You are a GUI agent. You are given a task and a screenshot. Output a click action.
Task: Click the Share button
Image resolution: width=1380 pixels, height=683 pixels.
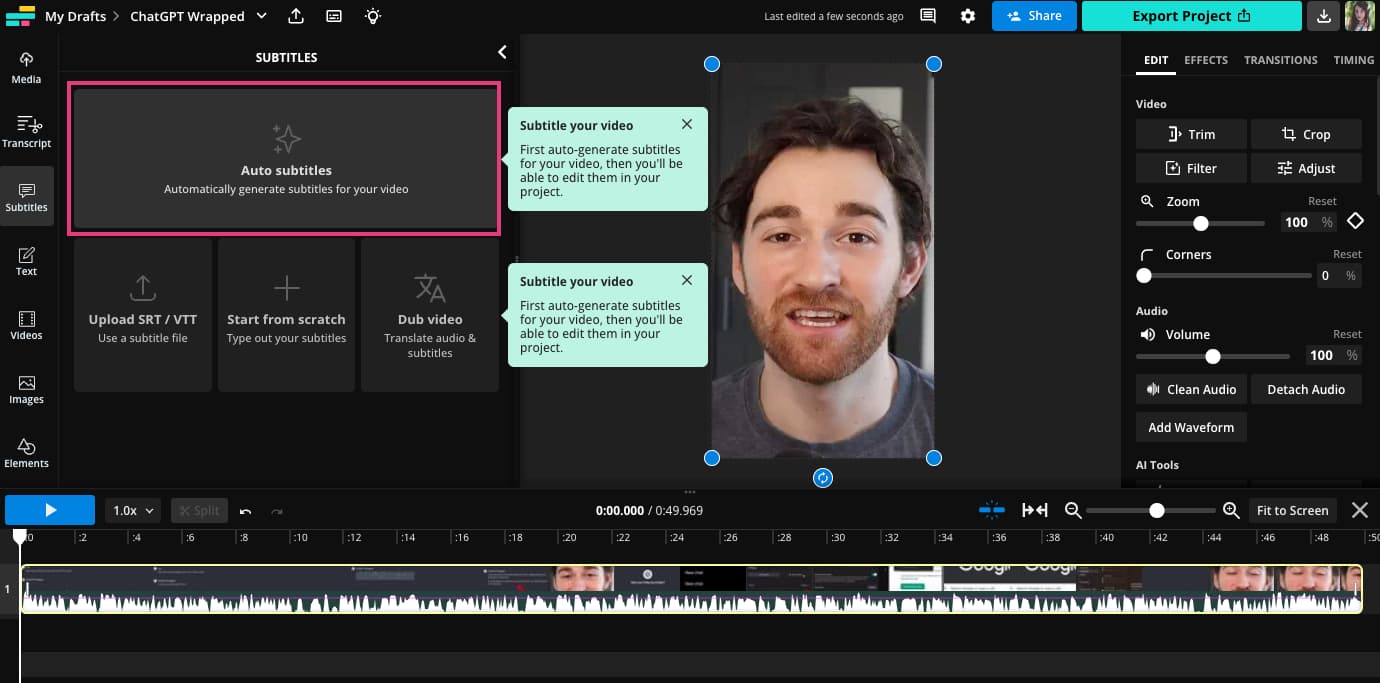[1034, 16]
